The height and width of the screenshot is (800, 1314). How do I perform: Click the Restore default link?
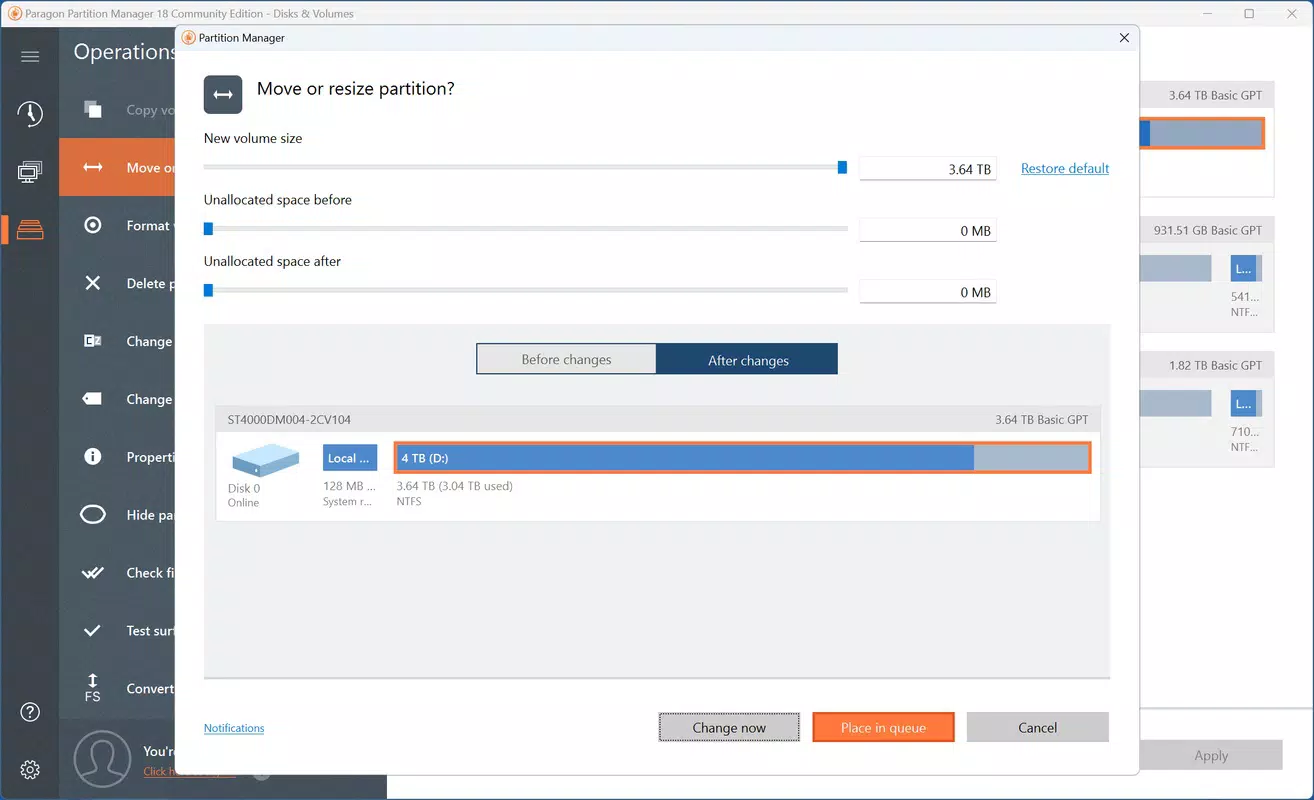1065,168
